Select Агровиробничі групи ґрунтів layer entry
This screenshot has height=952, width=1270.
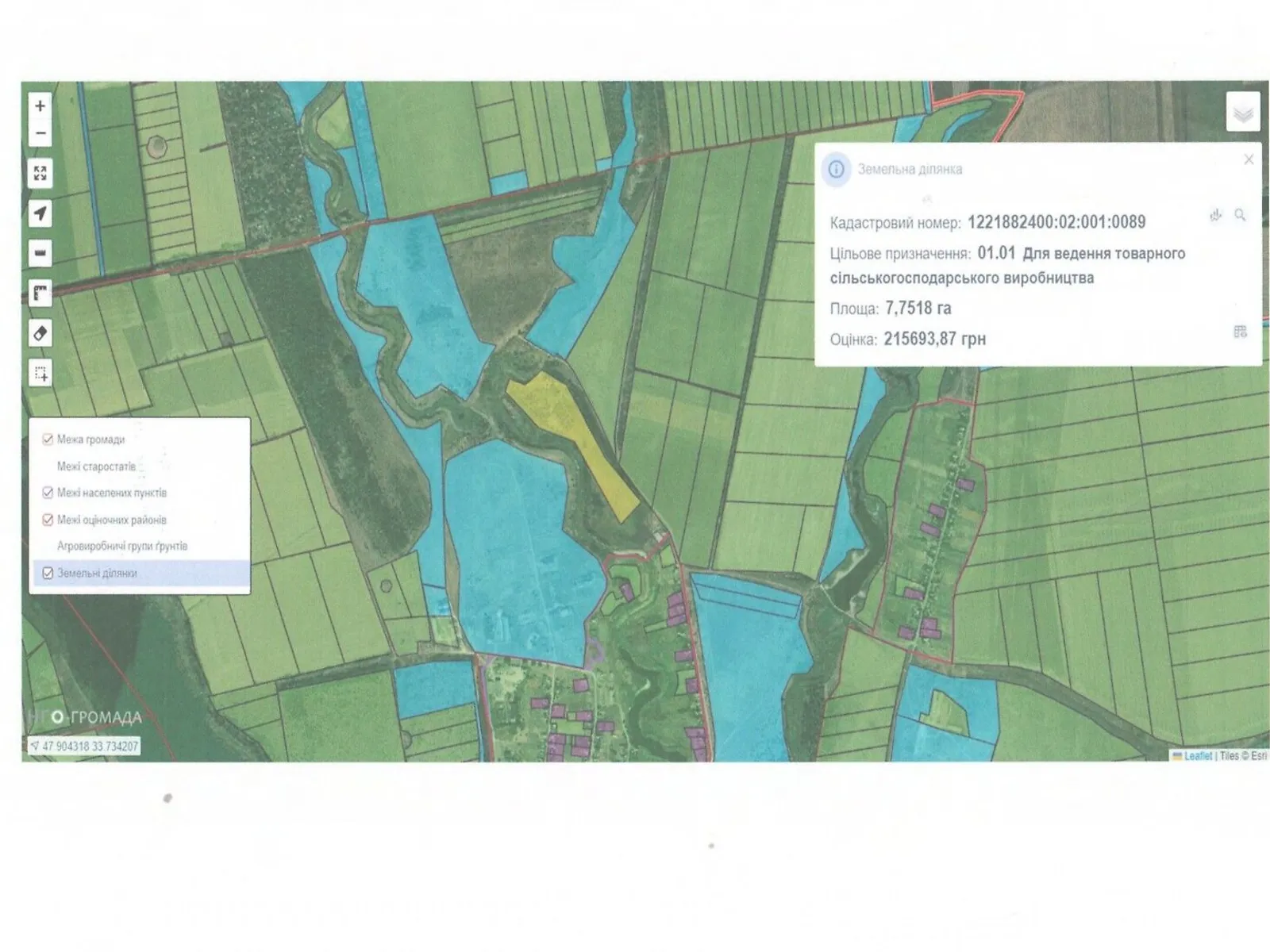click(x=121, y=547)
